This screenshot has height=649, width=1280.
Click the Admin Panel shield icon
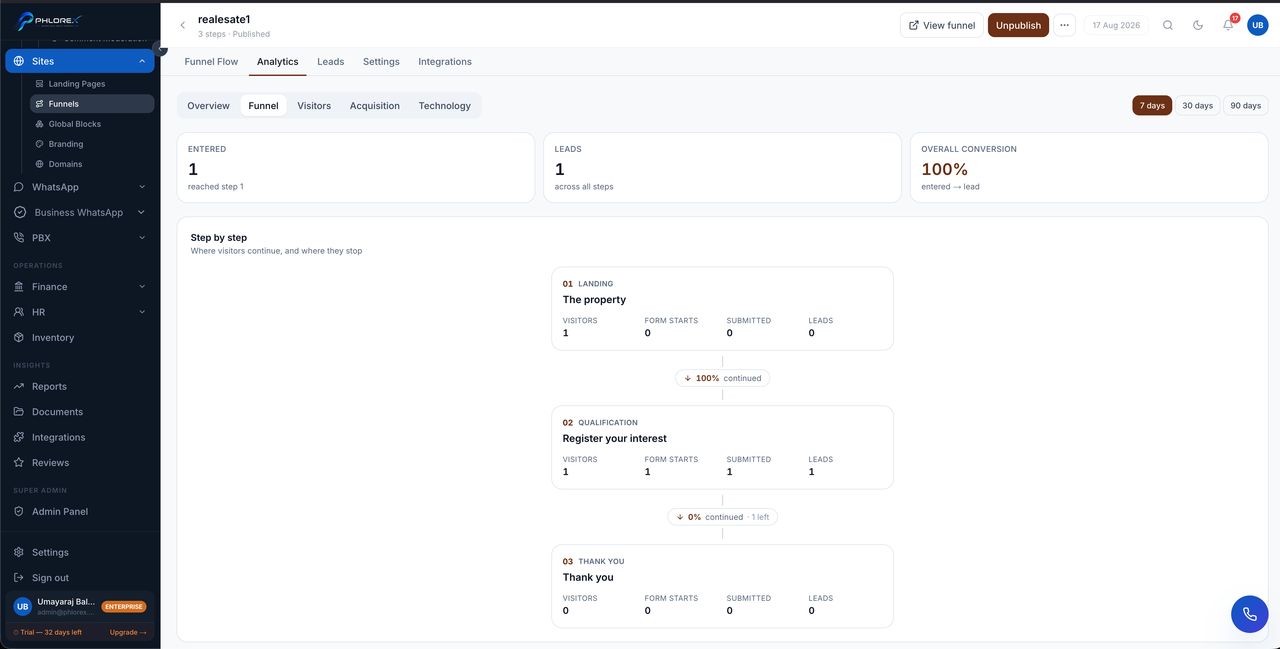pyautogui.click(x=20, y=511)
